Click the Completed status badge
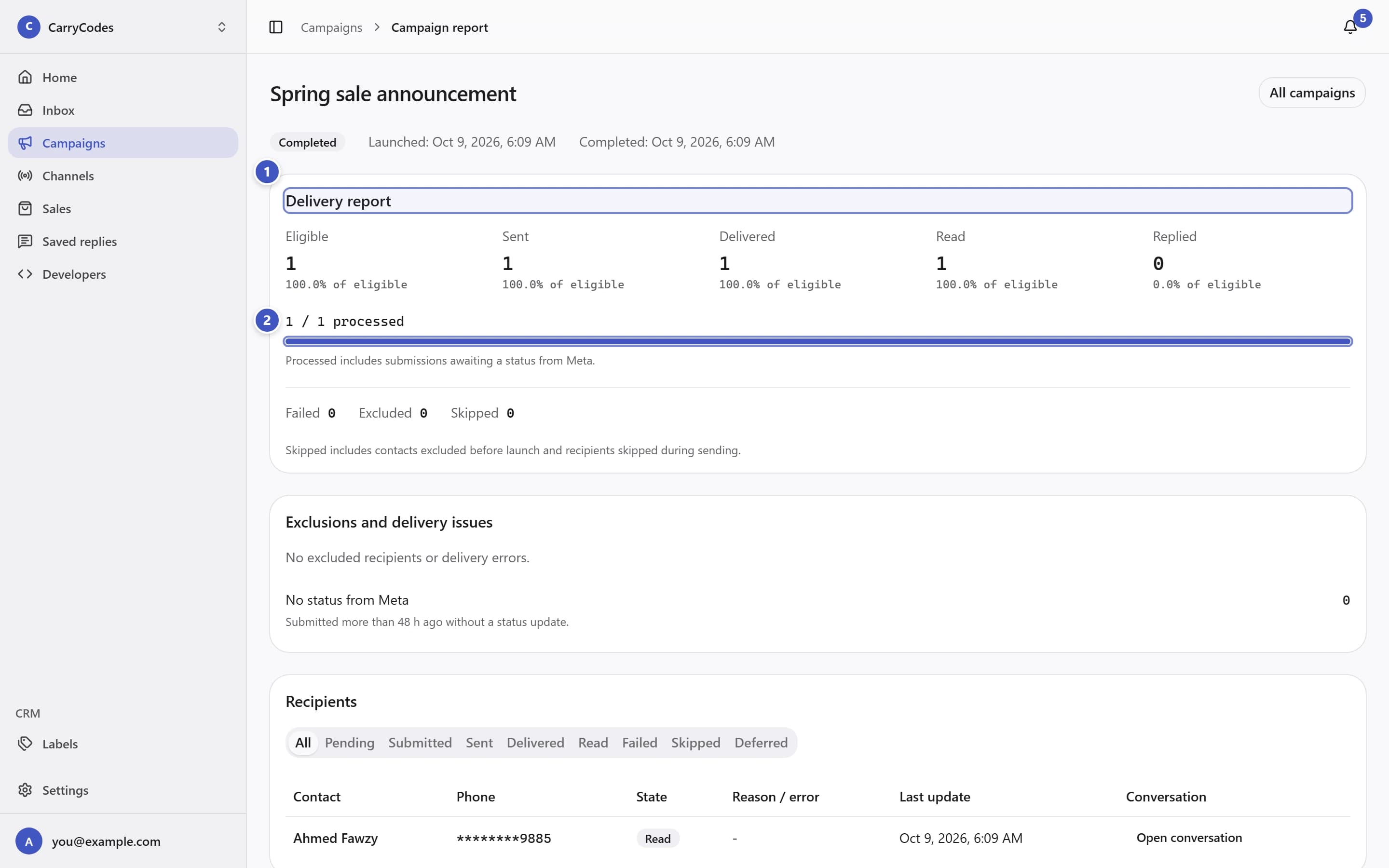This screenshot has width=1389, height=868. tap(307, 142)
